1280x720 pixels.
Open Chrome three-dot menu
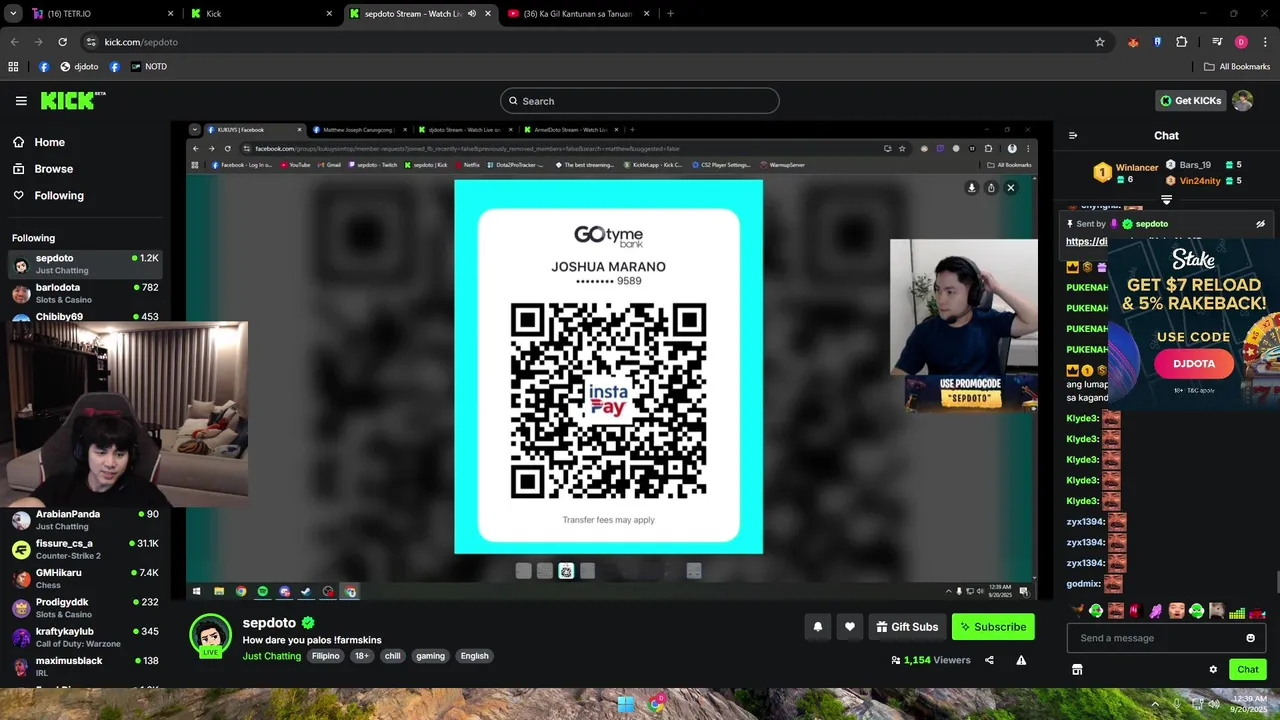(1266, 42)
